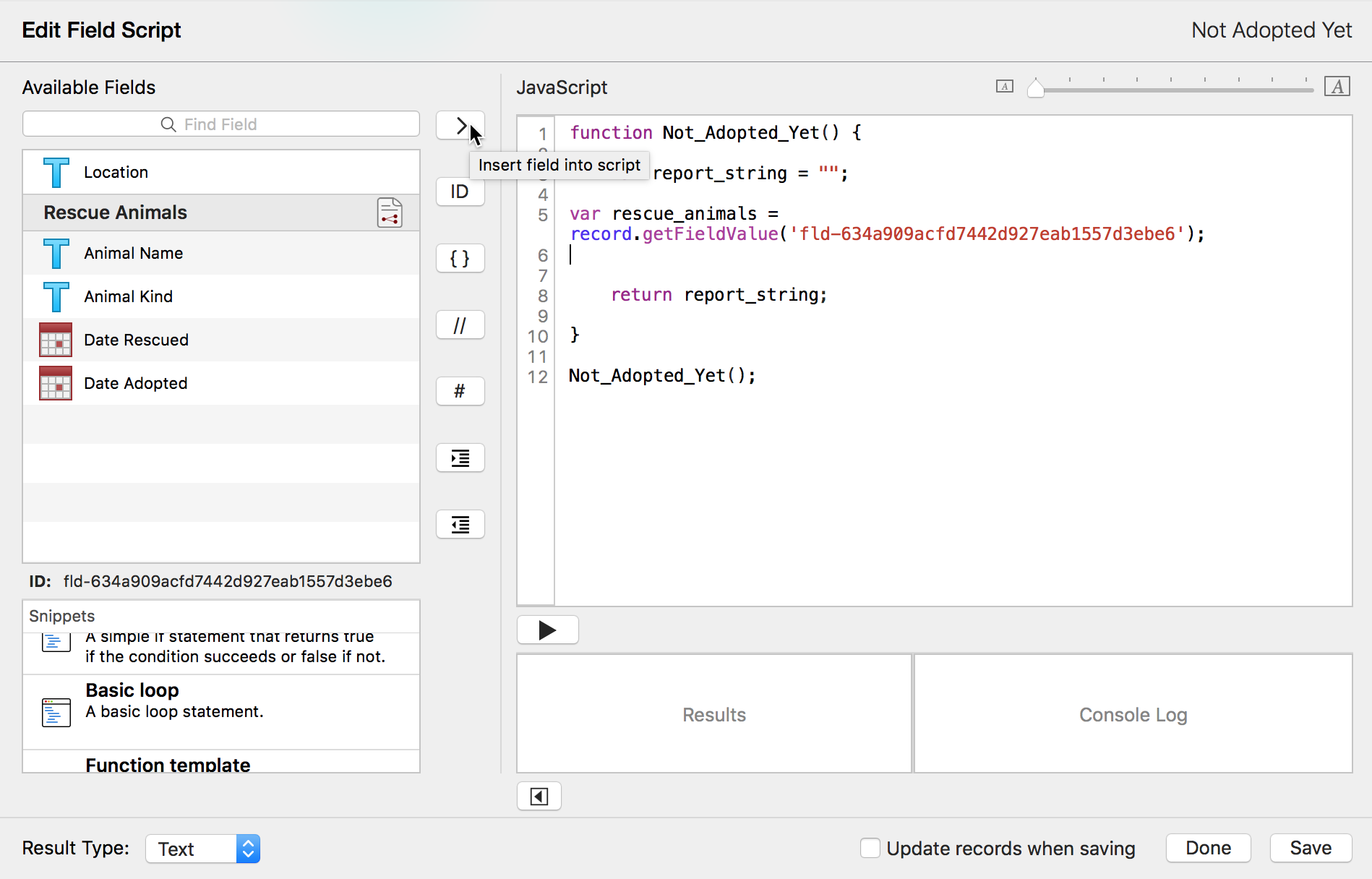The height and width of the screenshot is (879, 1372).
Task: Enable Update records when saving checkbox
Action: click(870, 848)
